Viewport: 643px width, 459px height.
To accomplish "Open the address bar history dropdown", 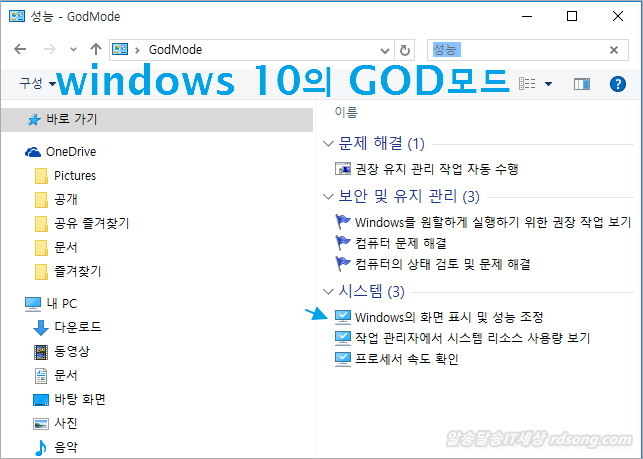I will [384, 49].
